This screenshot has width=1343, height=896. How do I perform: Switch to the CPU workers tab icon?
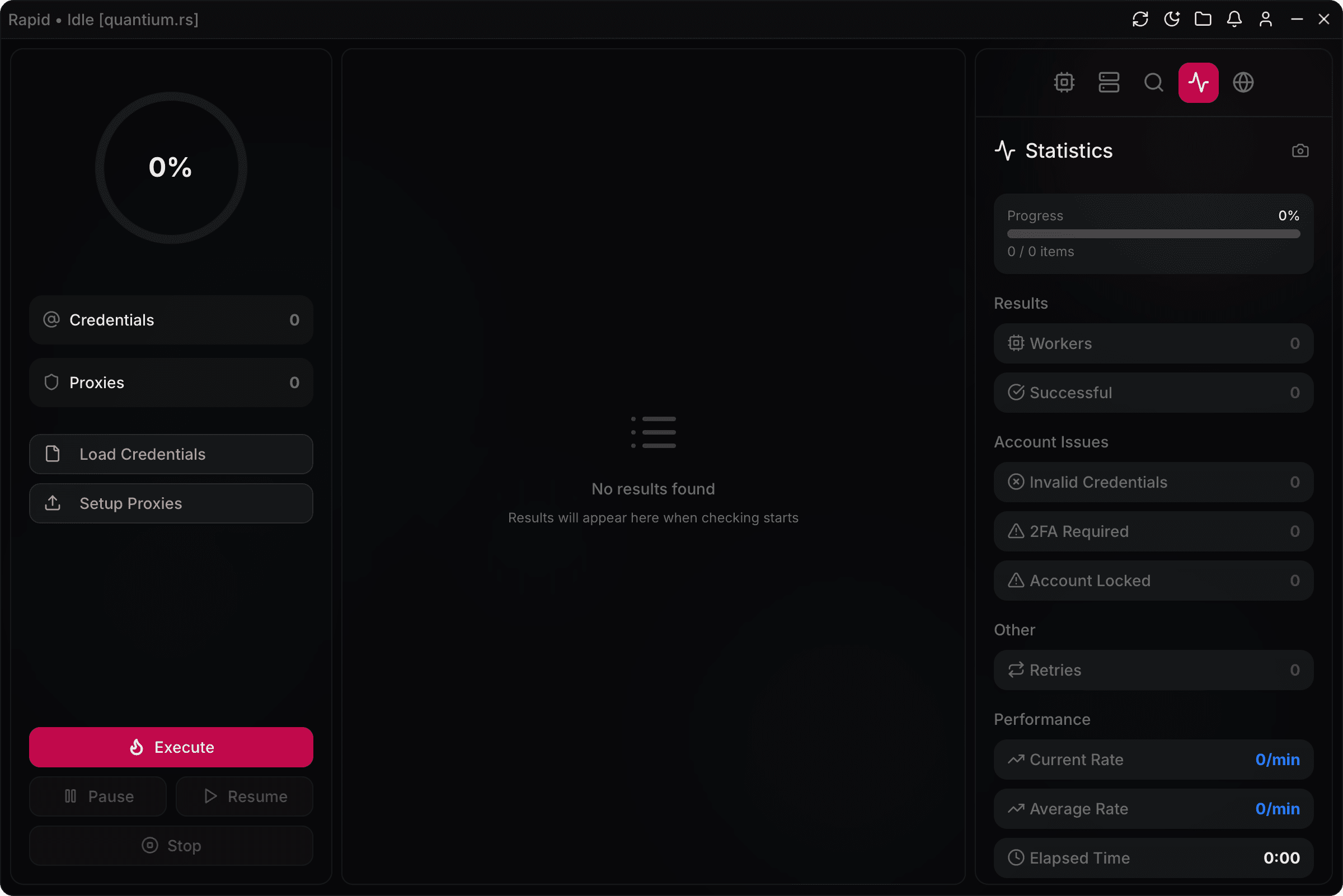(x=1064, y=82)
